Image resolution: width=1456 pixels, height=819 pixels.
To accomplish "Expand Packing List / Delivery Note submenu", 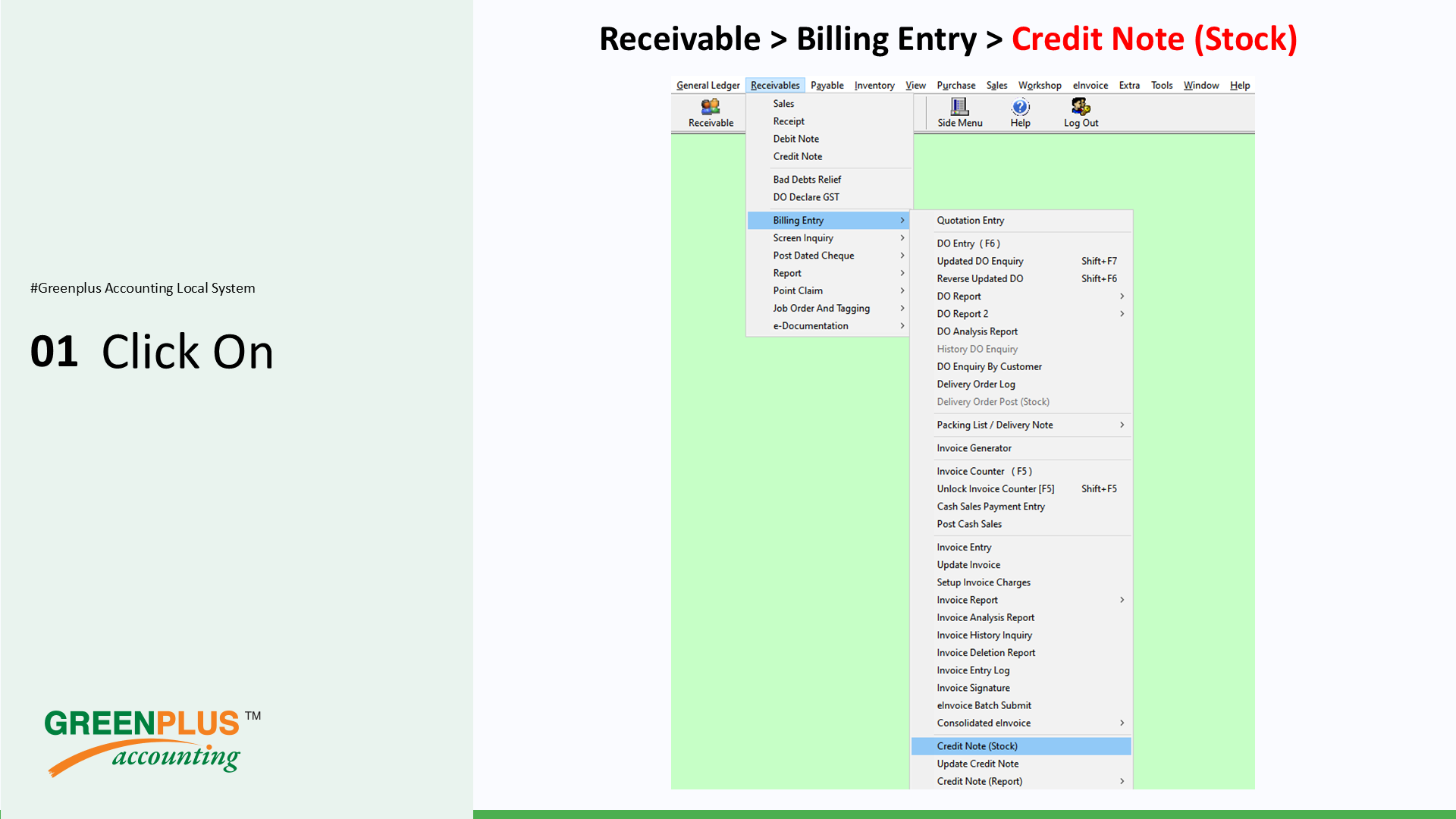I will click(1021, 425).
